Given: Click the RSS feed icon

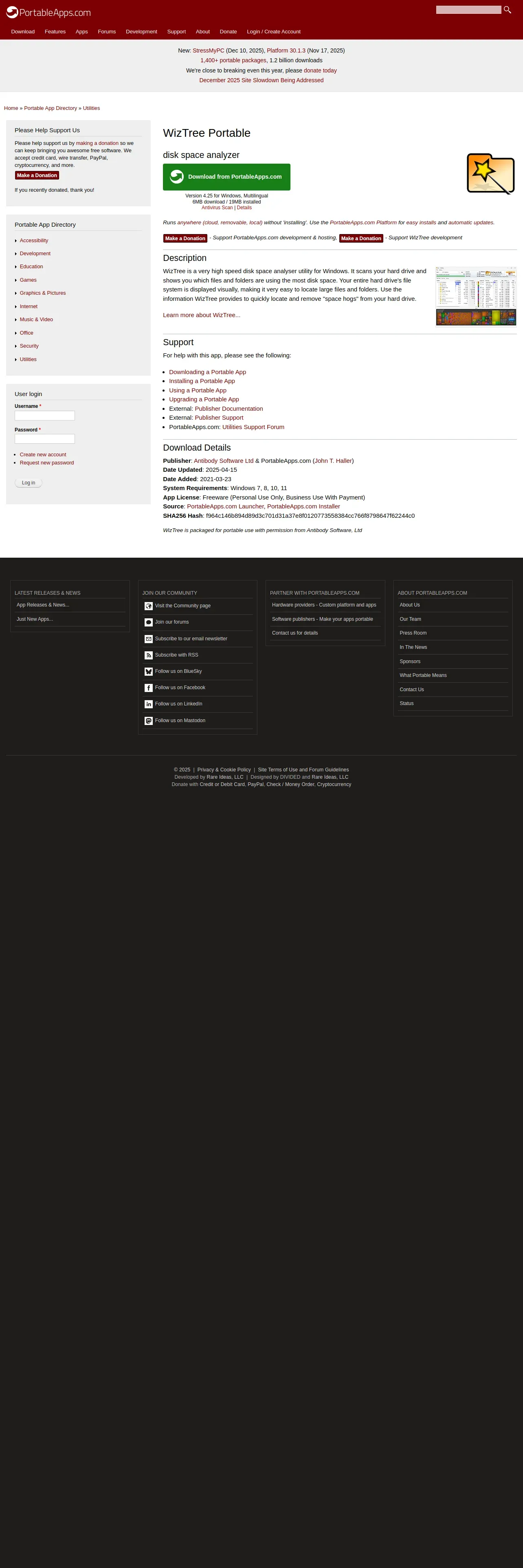Looking at the screenshot, I should 149,655.
